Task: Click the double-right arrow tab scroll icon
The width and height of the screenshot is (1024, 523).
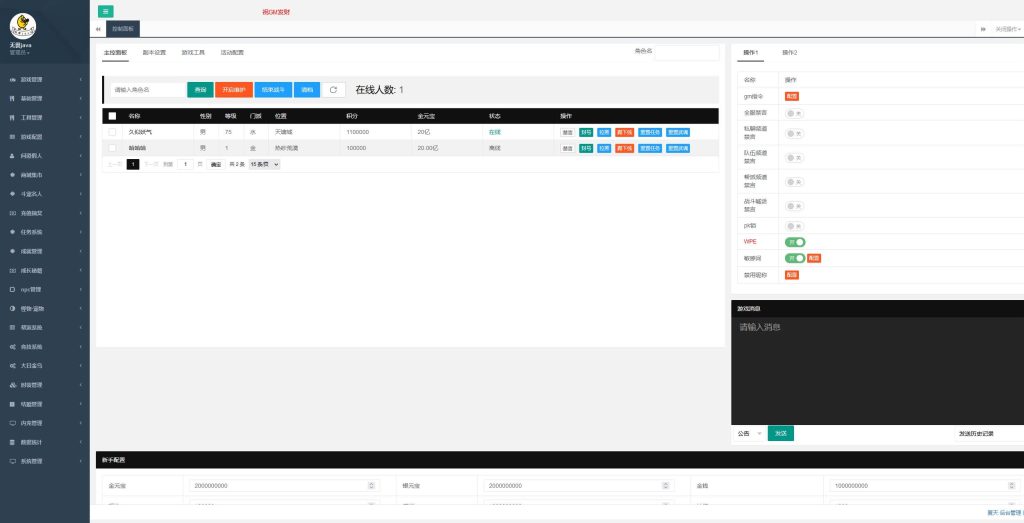Action: (983, 29)
